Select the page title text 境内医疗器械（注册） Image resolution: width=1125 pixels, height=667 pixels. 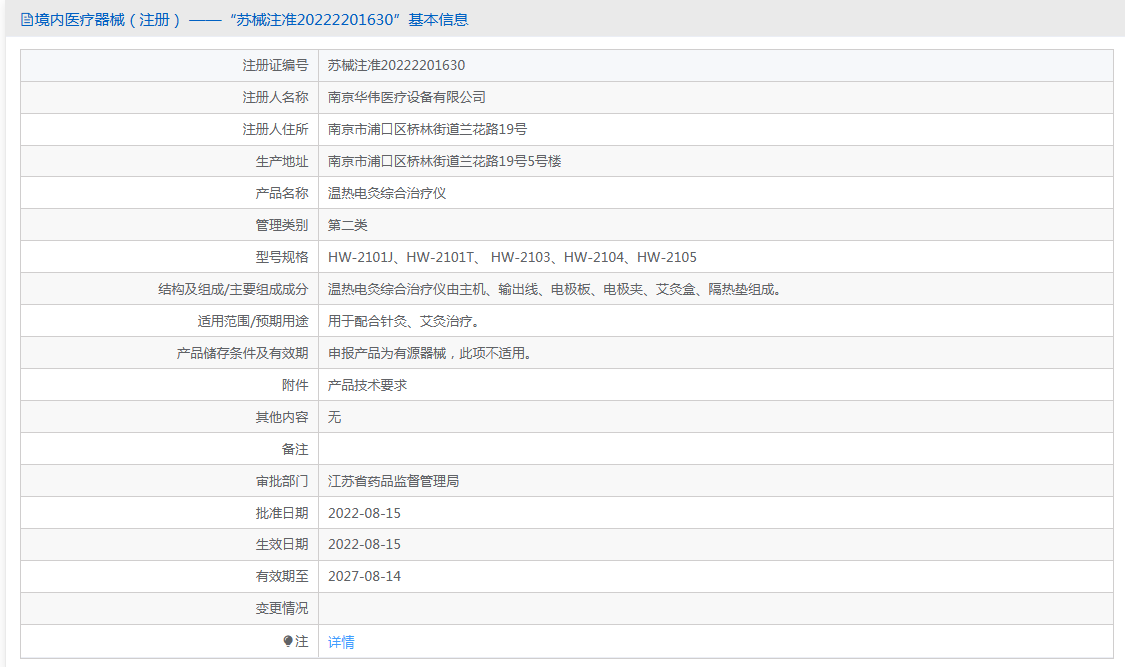pos(108,20)
